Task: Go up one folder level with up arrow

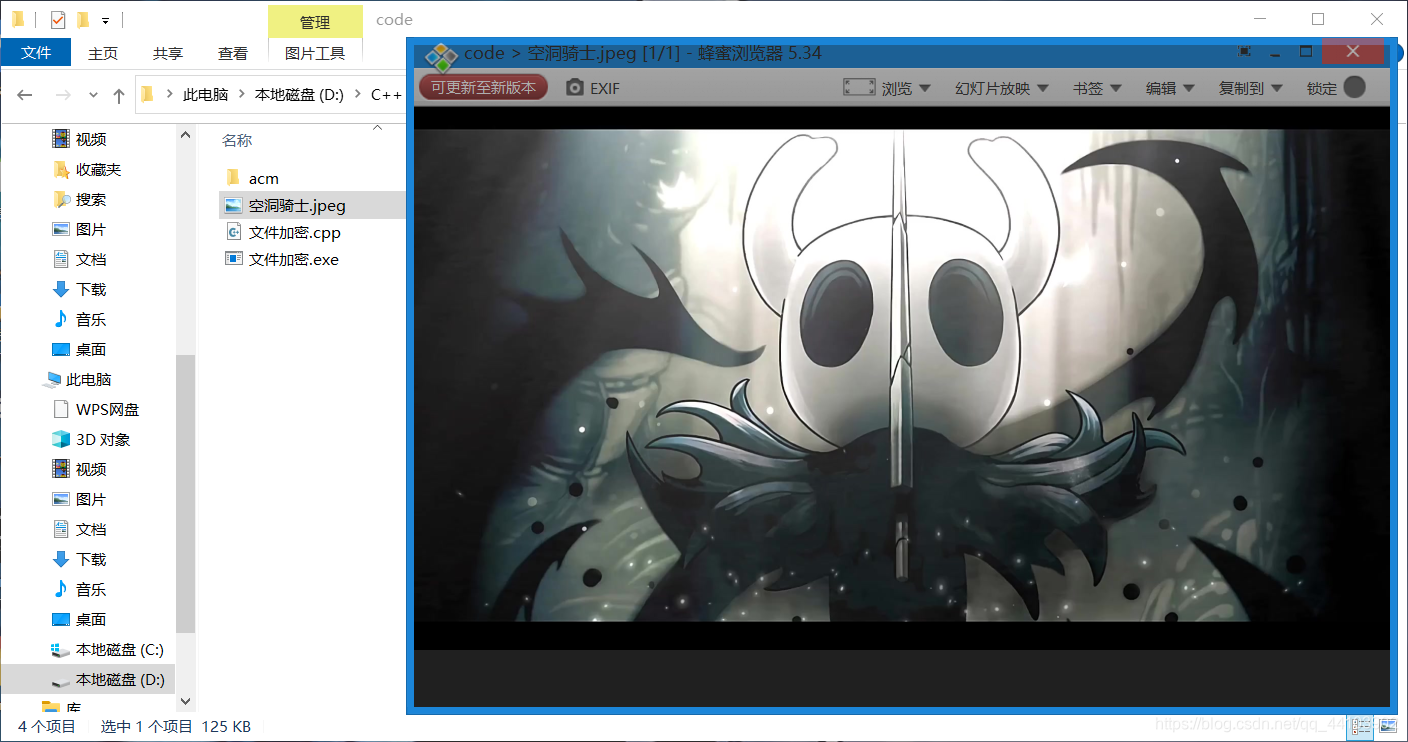Action: coord(119,95)
